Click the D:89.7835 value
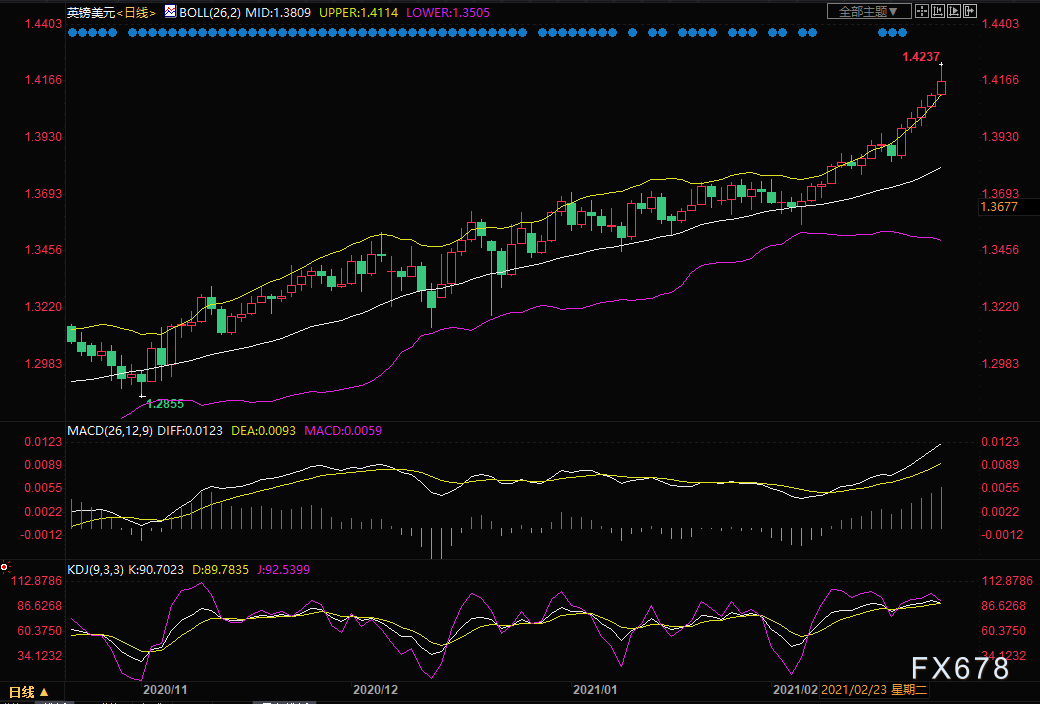The image size is (1040, 704). [x=220, y=570]
